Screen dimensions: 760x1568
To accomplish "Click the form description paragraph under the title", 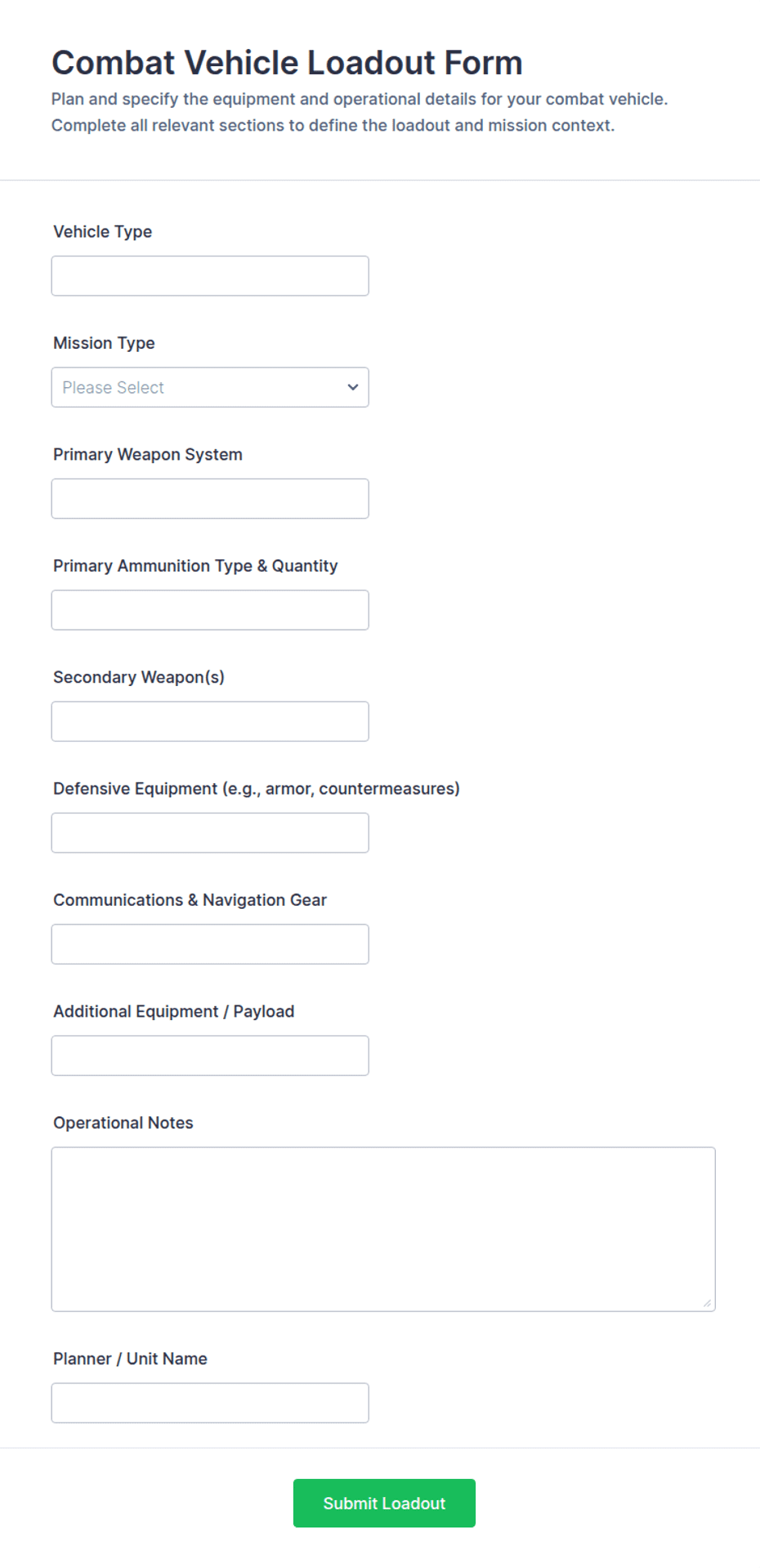I will pyautogui.click(x=360, y=112).
